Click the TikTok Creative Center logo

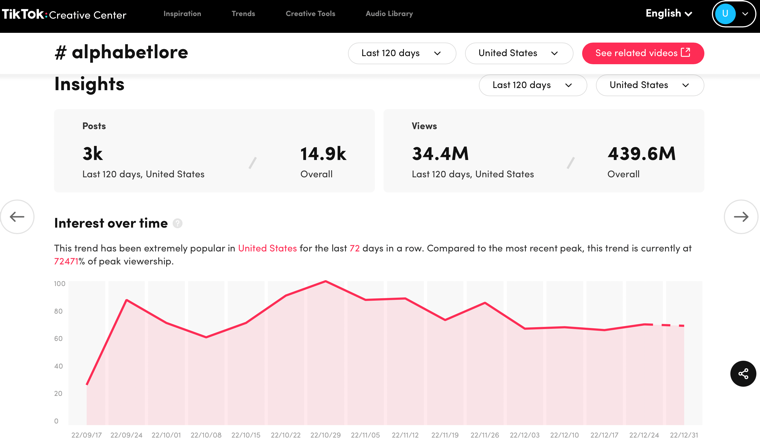coord(64,15)
